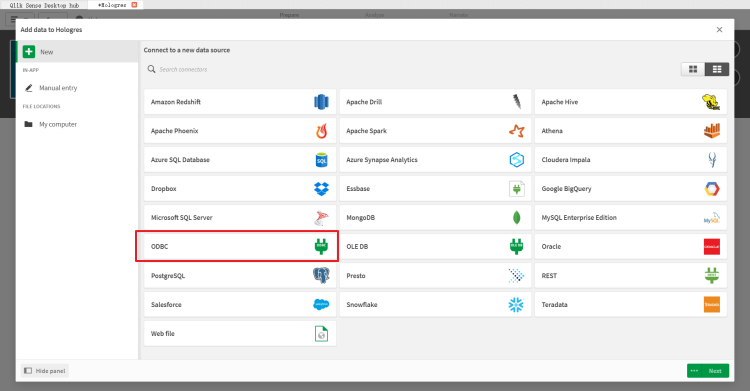Click the Apache Spark star icon

517,131
